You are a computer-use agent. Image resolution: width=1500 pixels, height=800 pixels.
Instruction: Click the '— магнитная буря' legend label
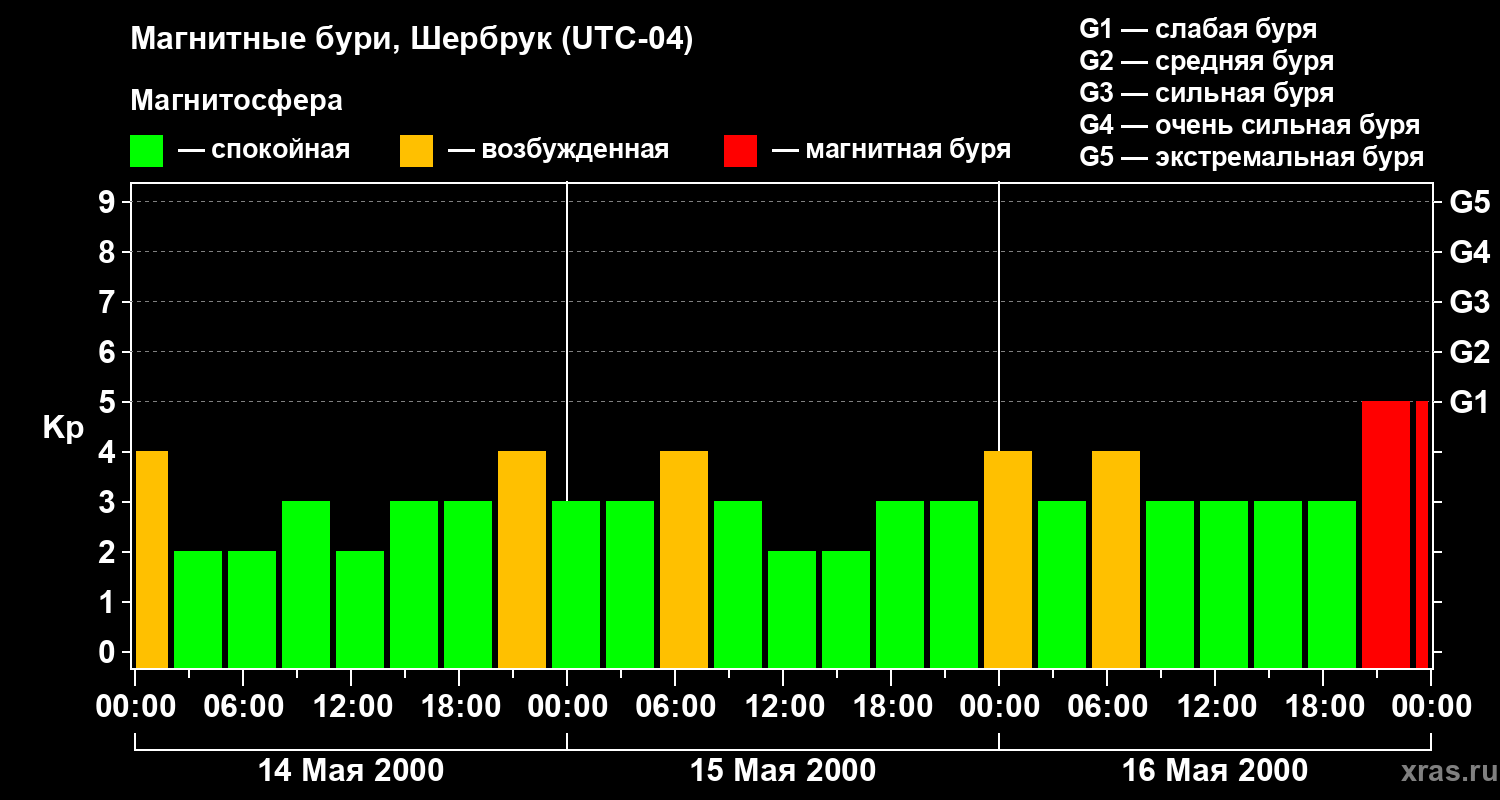point(892,150)
